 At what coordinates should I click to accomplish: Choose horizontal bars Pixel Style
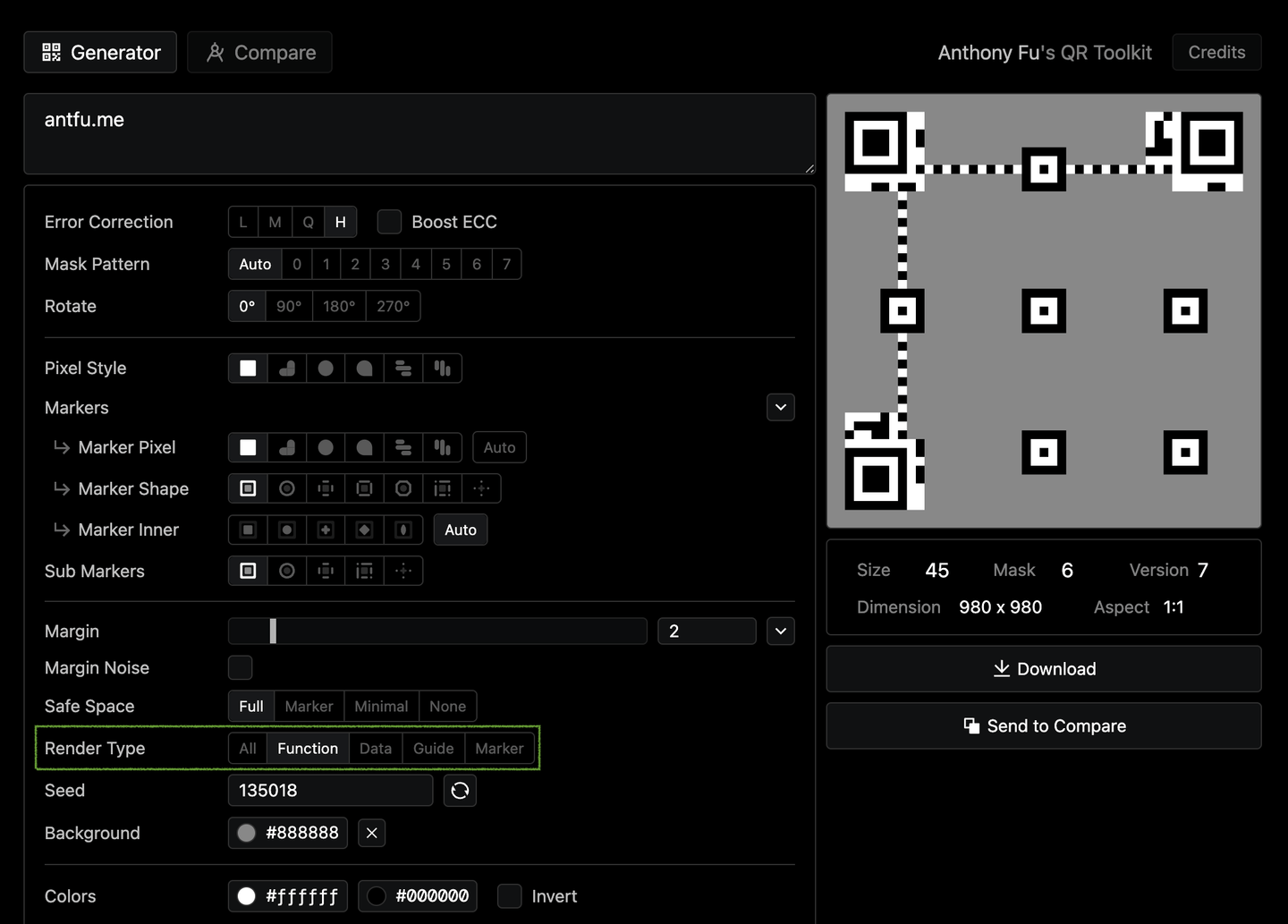click(x=403, y=369)
